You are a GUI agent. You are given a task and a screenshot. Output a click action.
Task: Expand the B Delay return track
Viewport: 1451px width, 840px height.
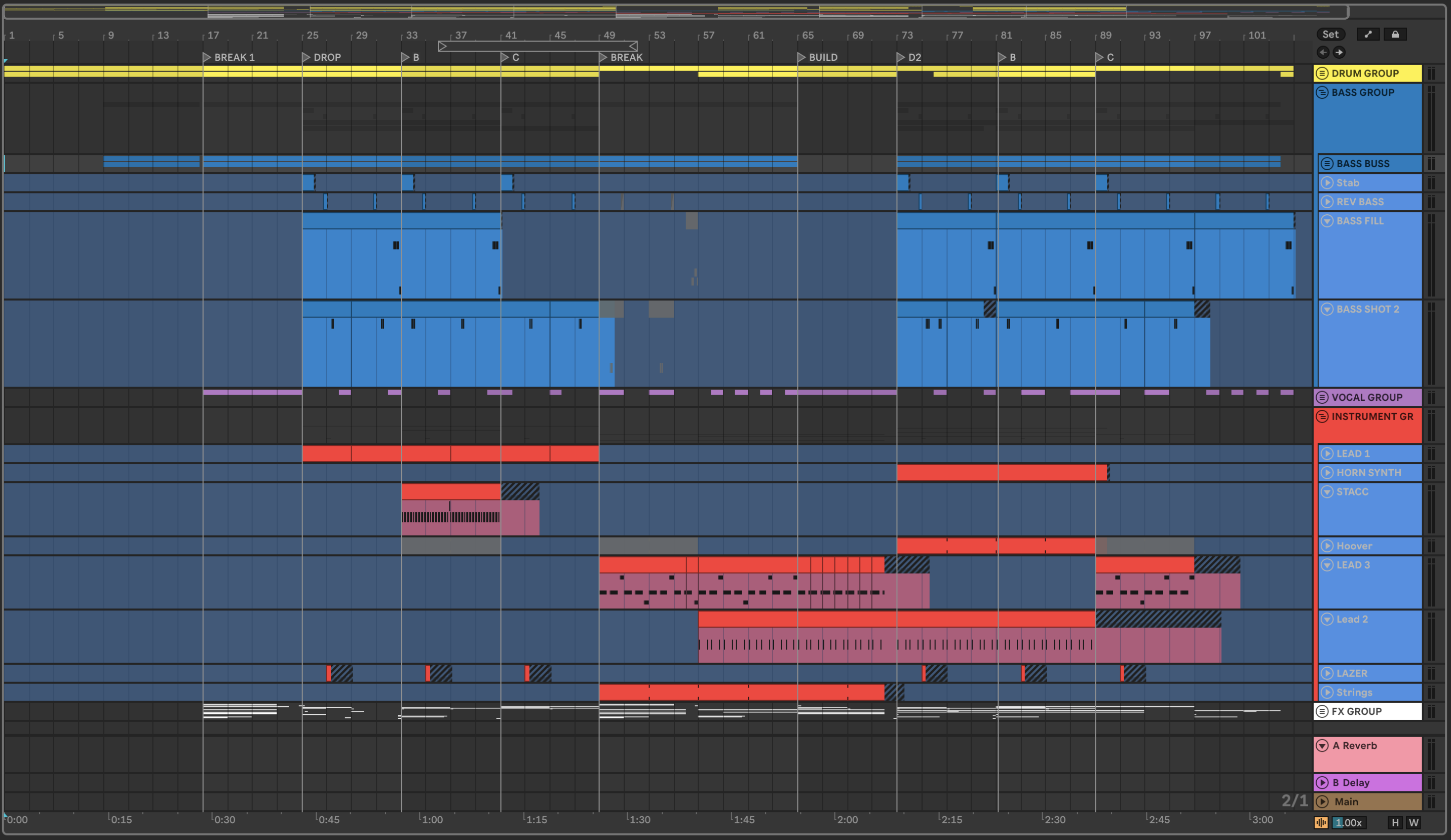tap(1323, 782)
